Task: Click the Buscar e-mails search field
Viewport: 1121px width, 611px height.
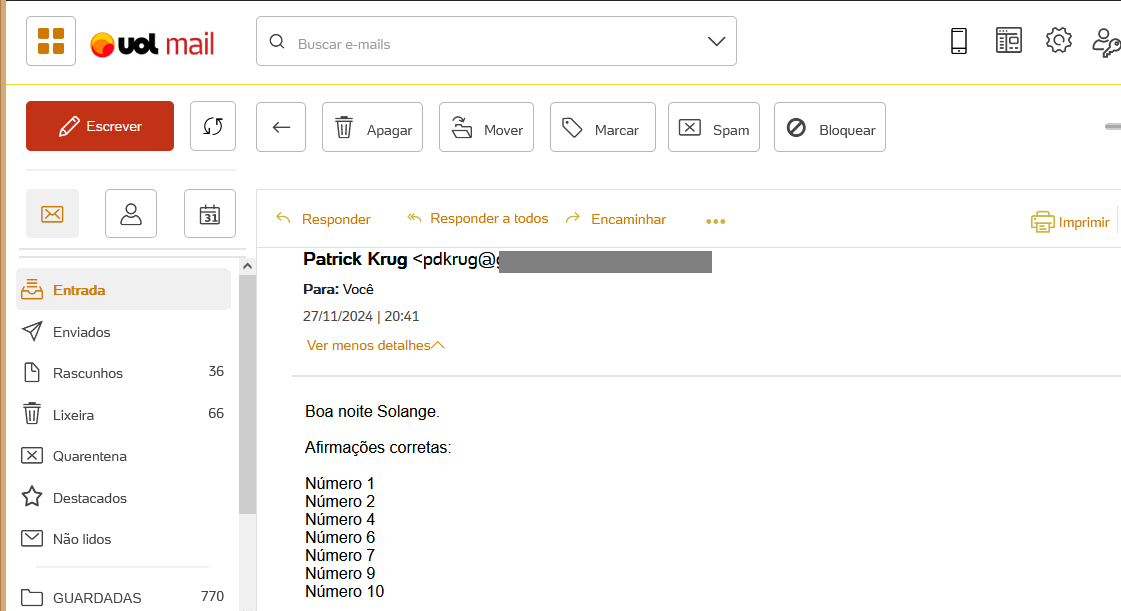Action: [x=490, y=44]
